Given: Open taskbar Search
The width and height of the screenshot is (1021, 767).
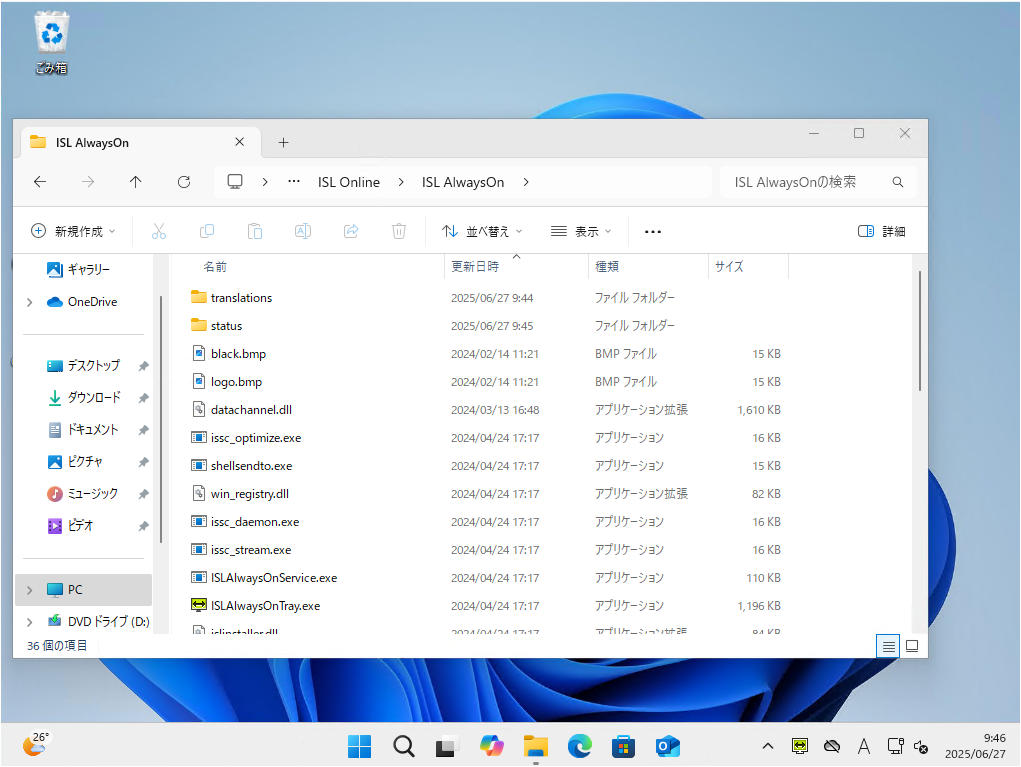Looking at the screenshot, I should click(x=404, y=746).
